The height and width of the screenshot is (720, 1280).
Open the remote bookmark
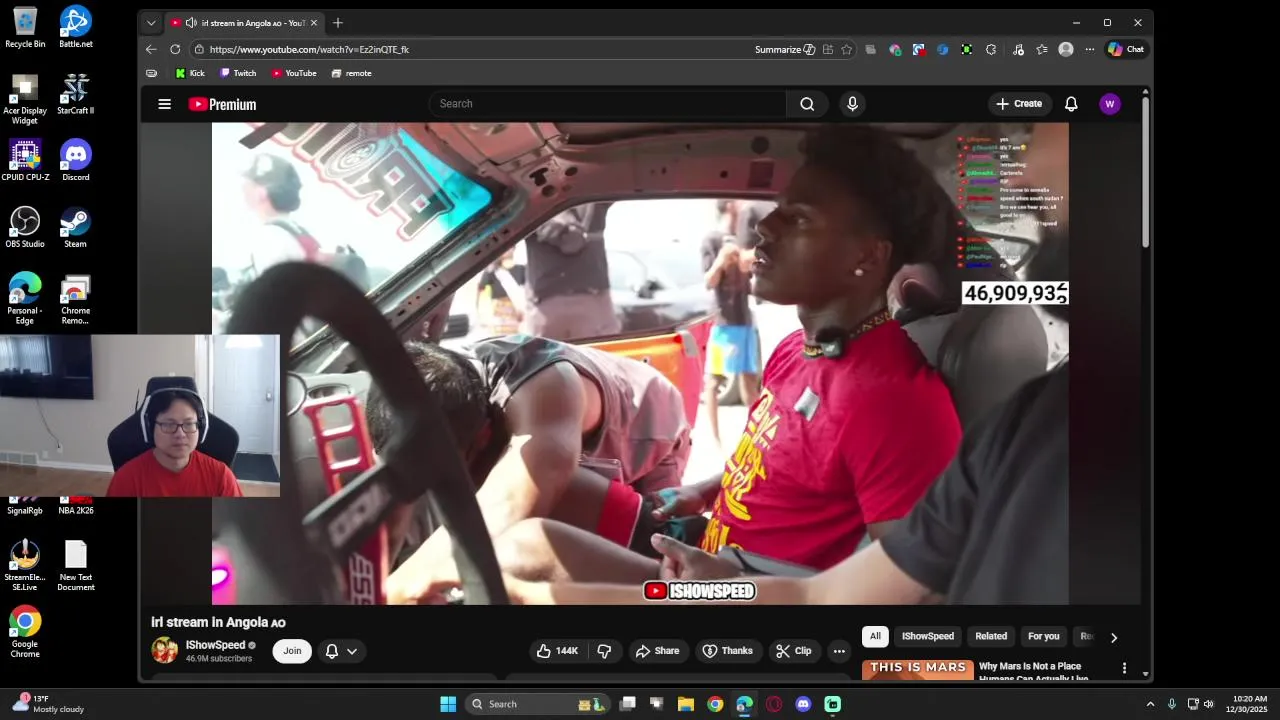click(352, 73)
